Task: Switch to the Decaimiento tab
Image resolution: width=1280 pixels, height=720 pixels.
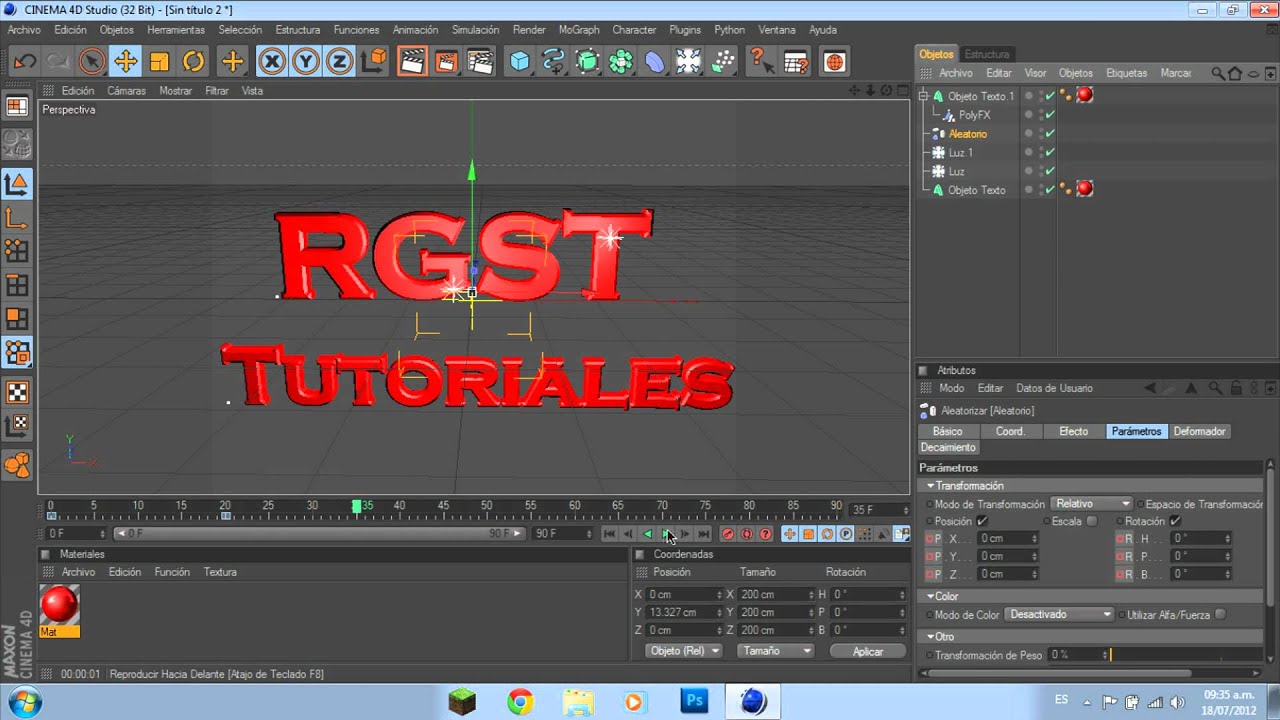Action: click(x=948, y=447)
